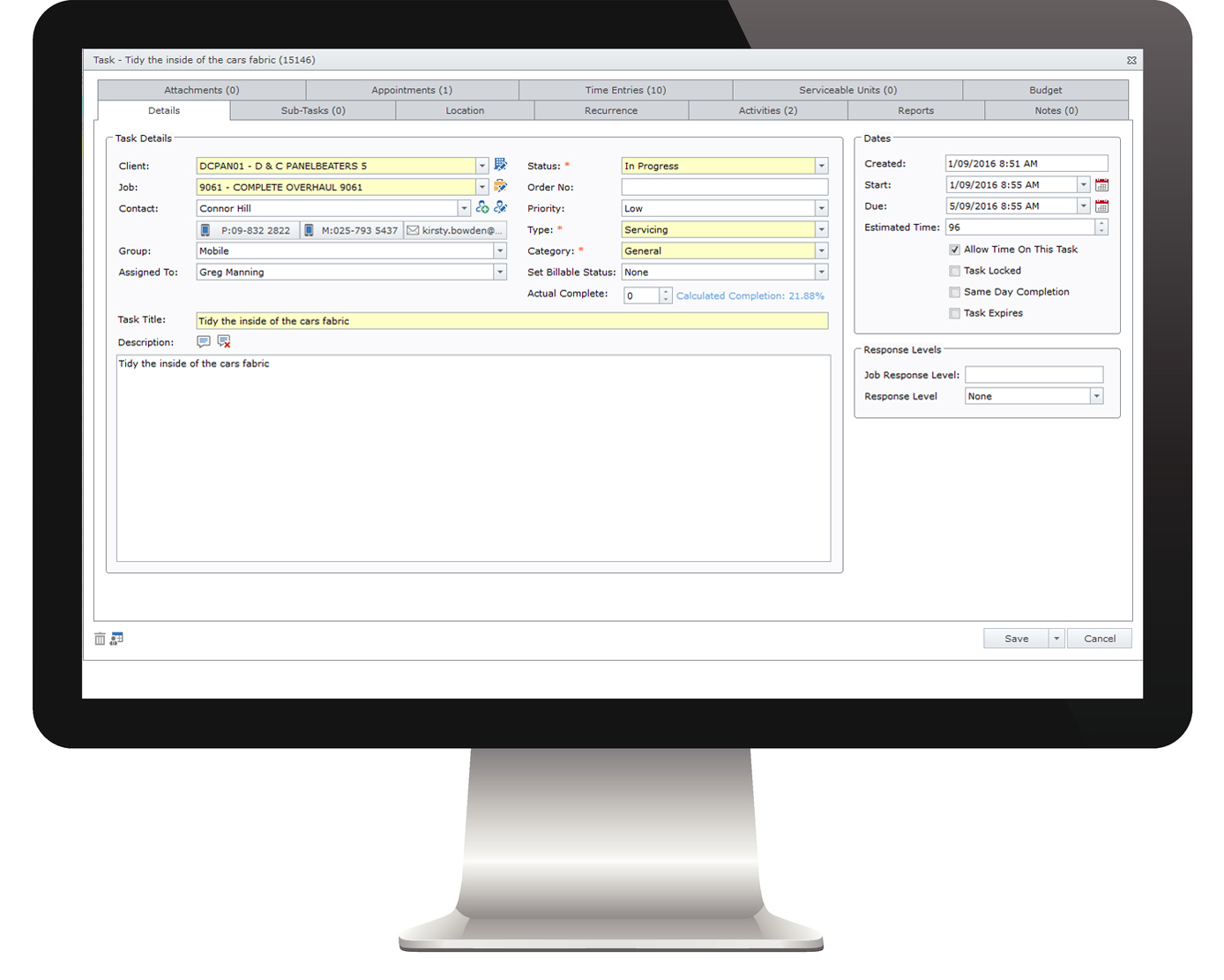1224x980 pixels.
Task: Tick the Same Day Completion checkbox
Action: pos(954,292)
